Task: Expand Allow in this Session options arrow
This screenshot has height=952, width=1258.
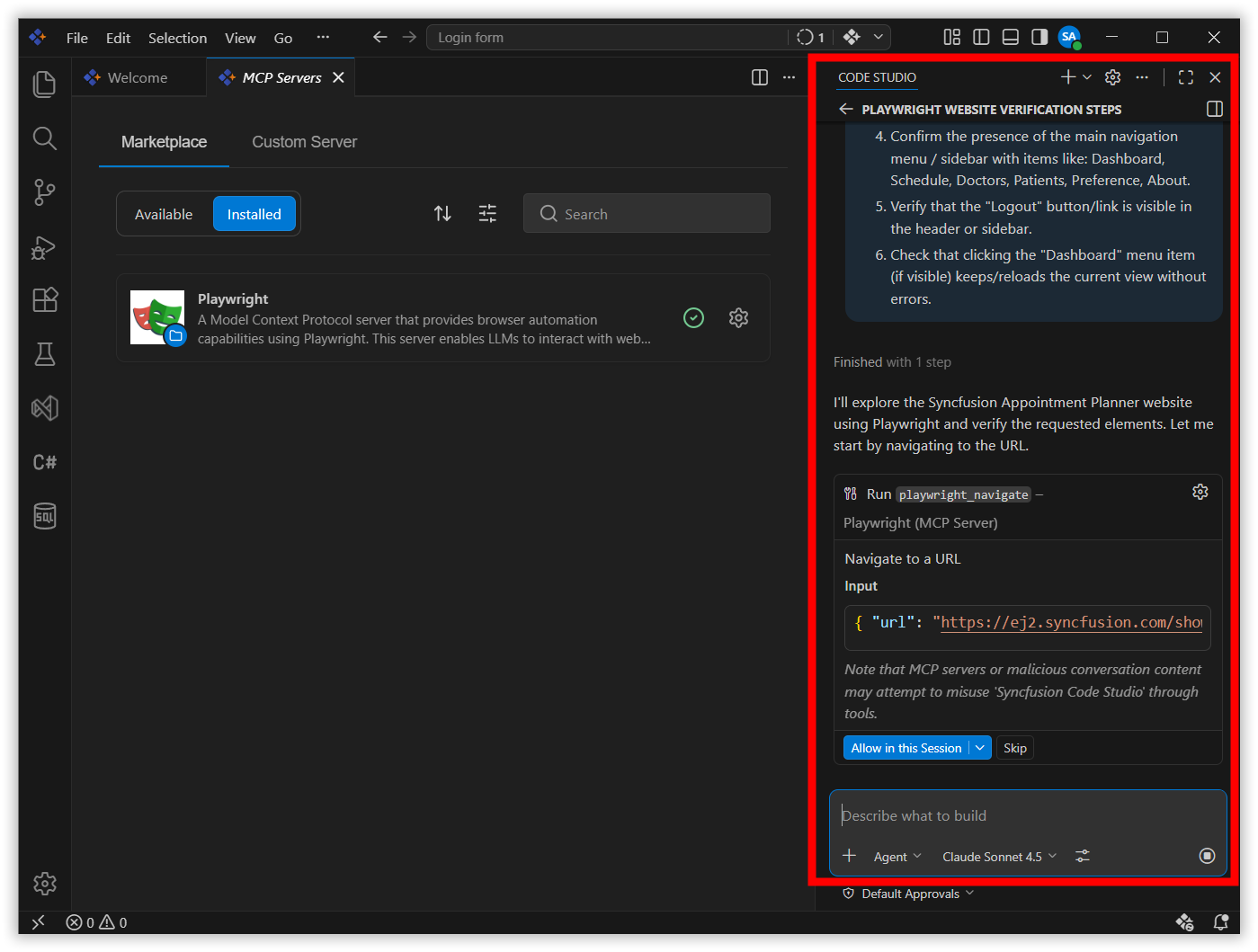Action: pos(980,748)
